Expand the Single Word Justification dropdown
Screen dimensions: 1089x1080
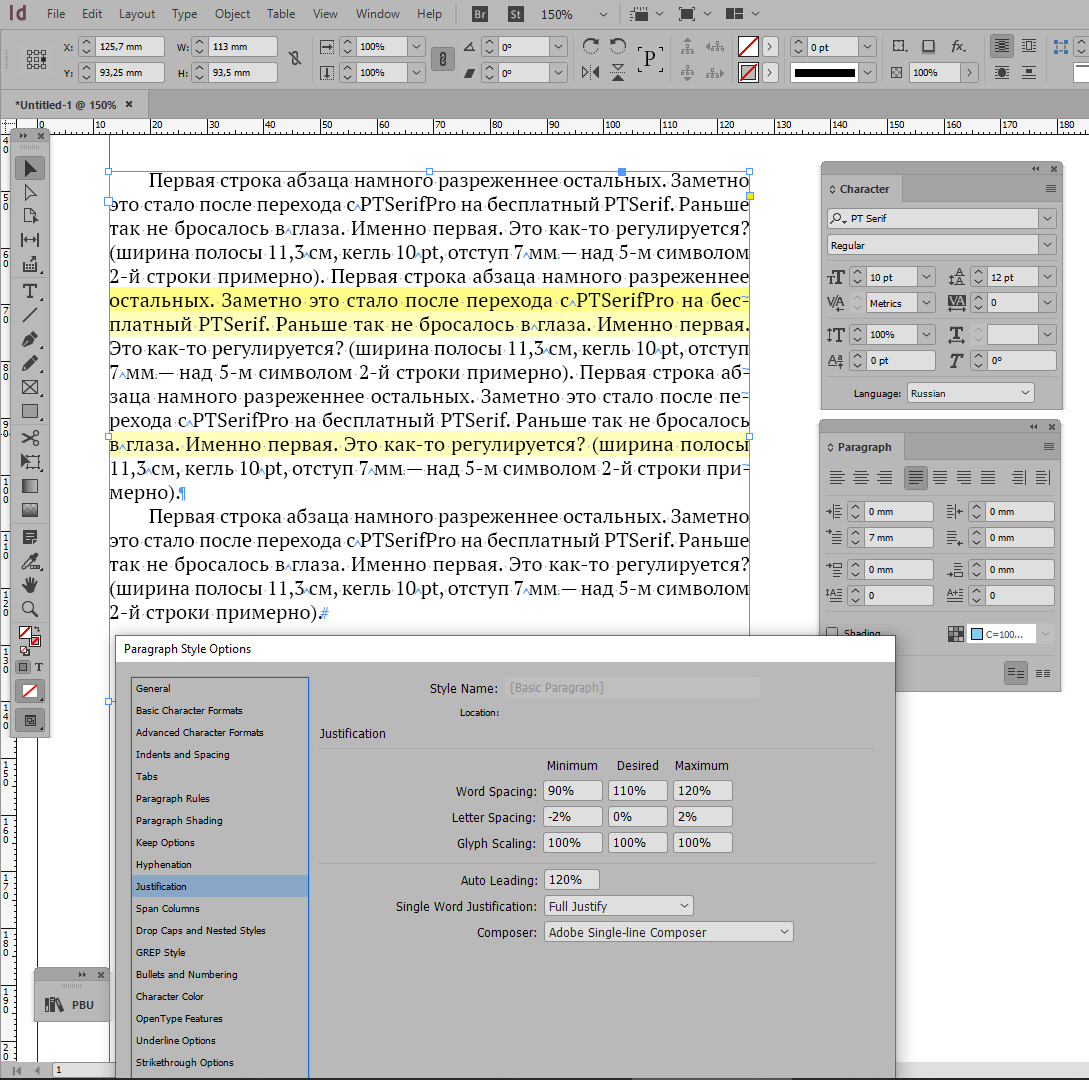(x=618, y=906)
